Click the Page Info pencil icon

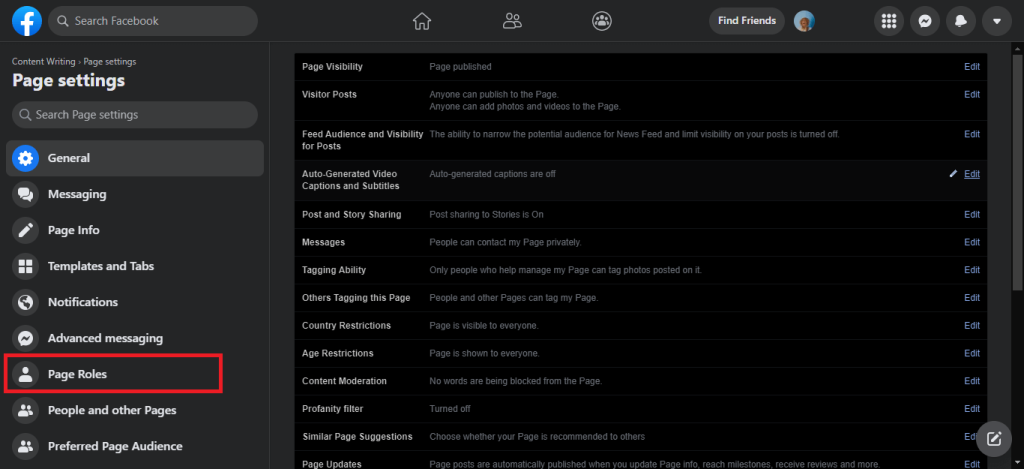[25, 230]
